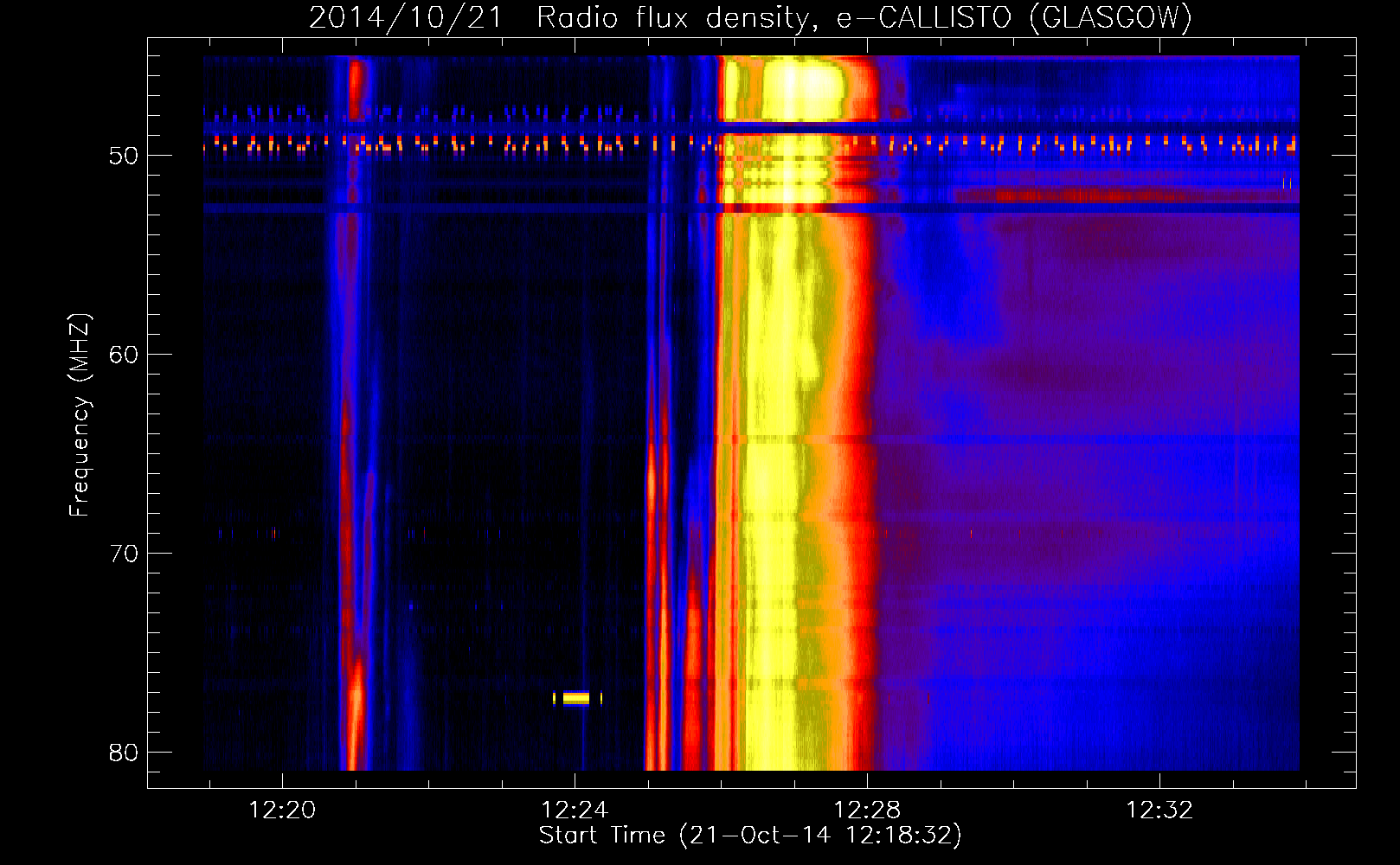The height and width of the screenshot is (865, 1400).
Task: Click the 12:28 time tick label
Action: pyautogui.click(x=867, y=811)
